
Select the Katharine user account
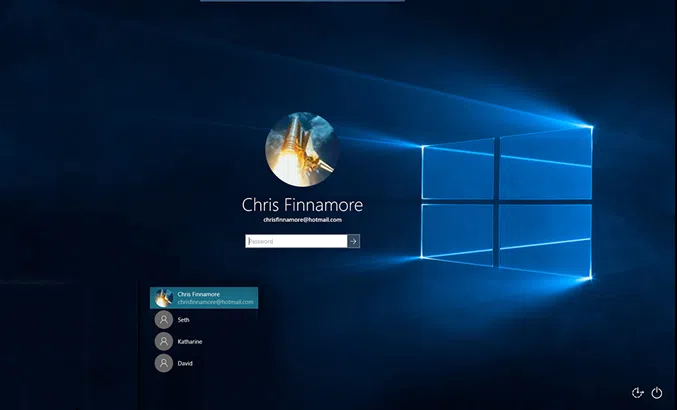[204, 341]
